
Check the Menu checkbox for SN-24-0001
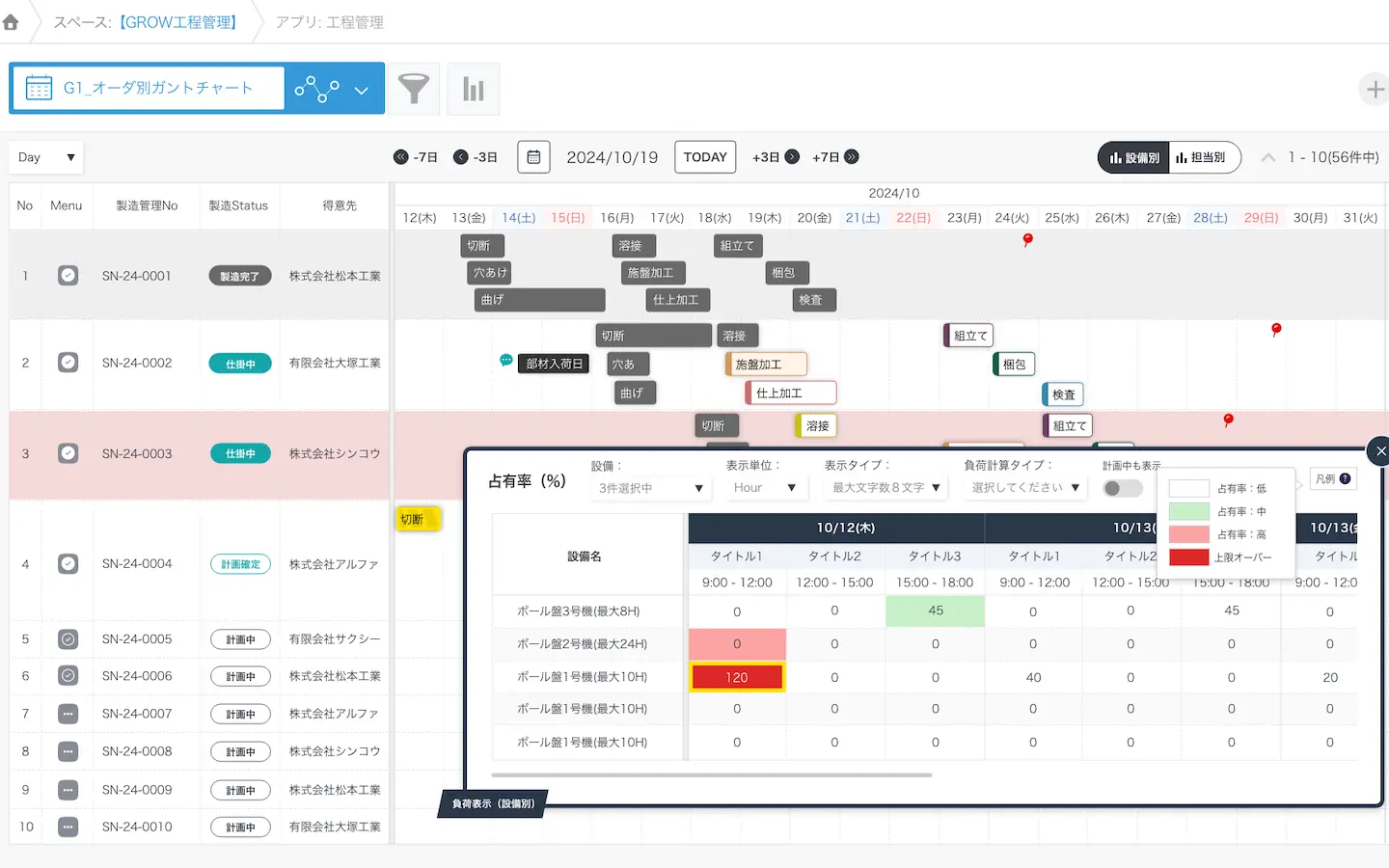point(68,276)
